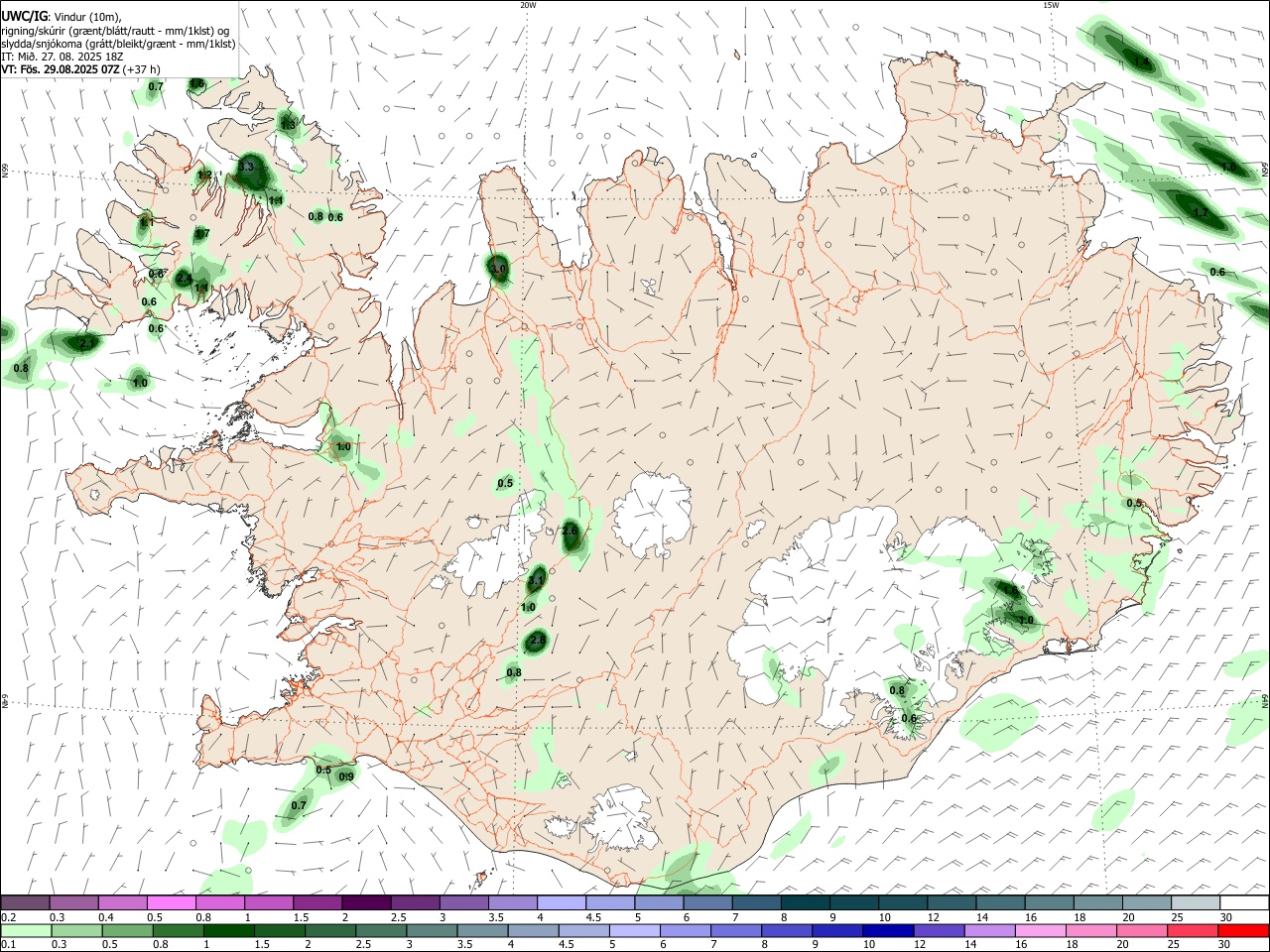The image size is (1270, 952).
Task: Select the 1.3 precipitation value
Action: click(288, 124)
